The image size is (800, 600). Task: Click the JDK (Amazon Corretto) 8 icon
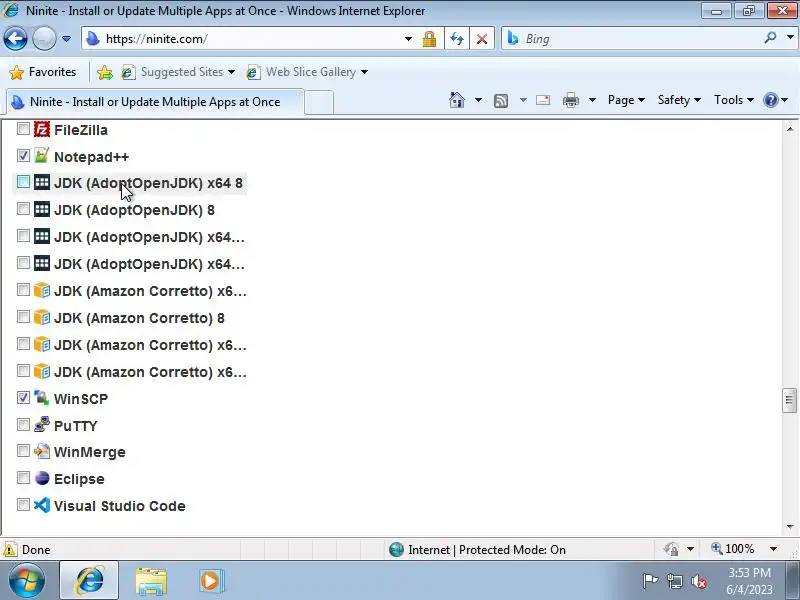pos(42,317)
